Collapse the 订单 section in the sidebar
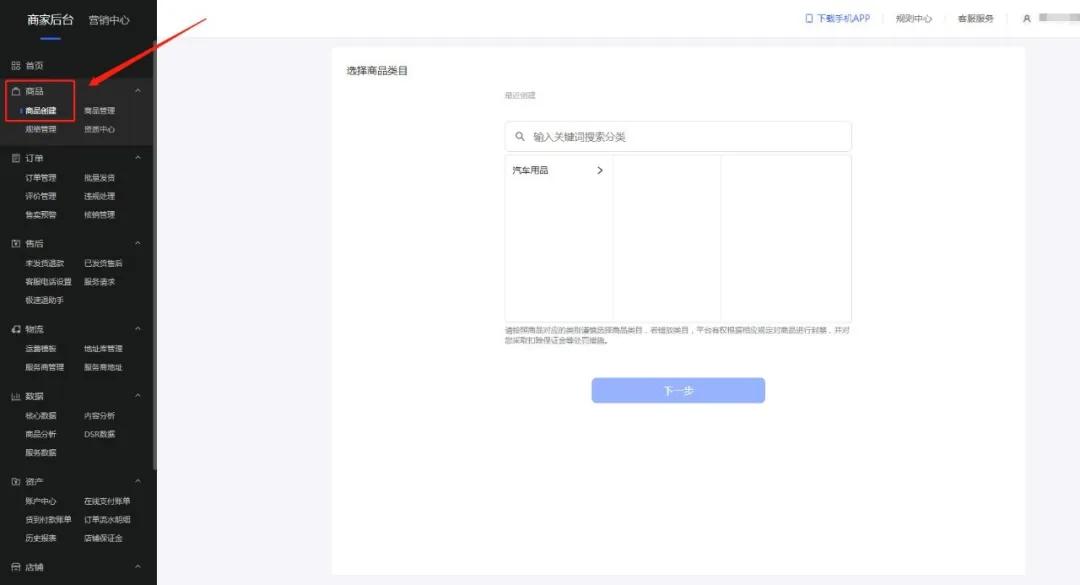 [x=138, y=157]
